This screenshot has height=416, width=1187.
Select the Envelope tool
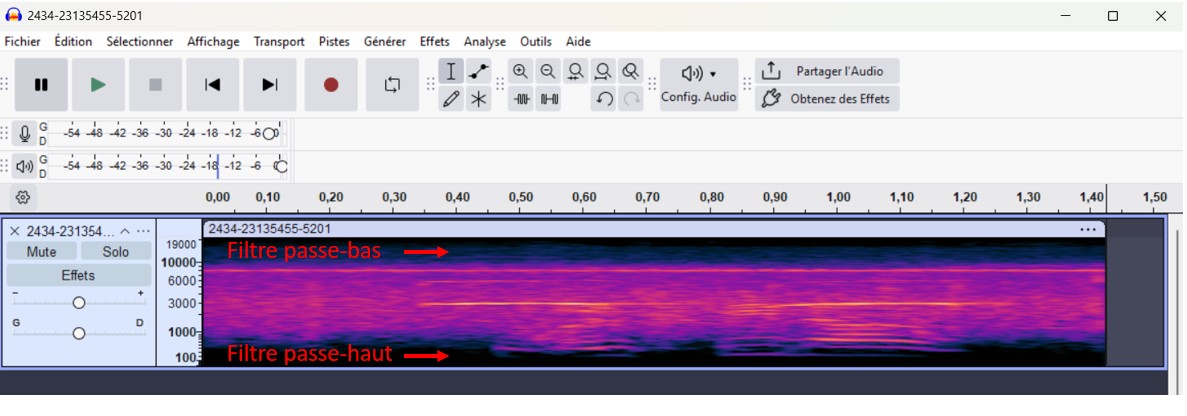pyautogui.click(x=478, y=72)
